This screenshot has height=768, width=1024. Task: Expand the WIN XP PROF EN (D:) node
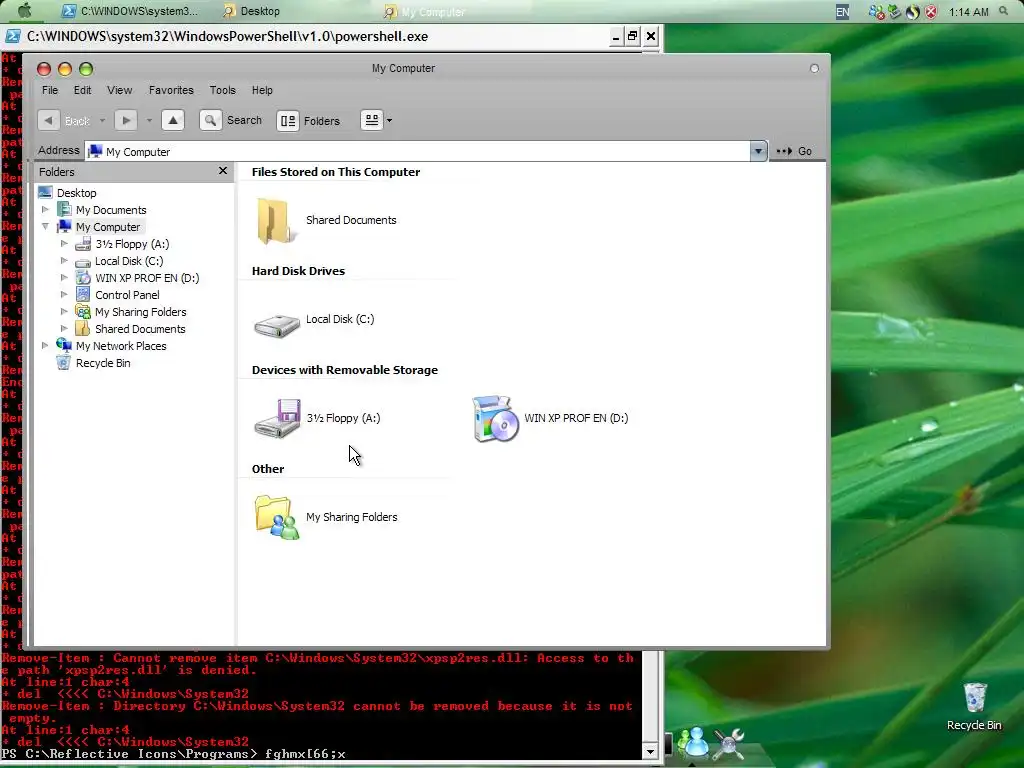64,278
